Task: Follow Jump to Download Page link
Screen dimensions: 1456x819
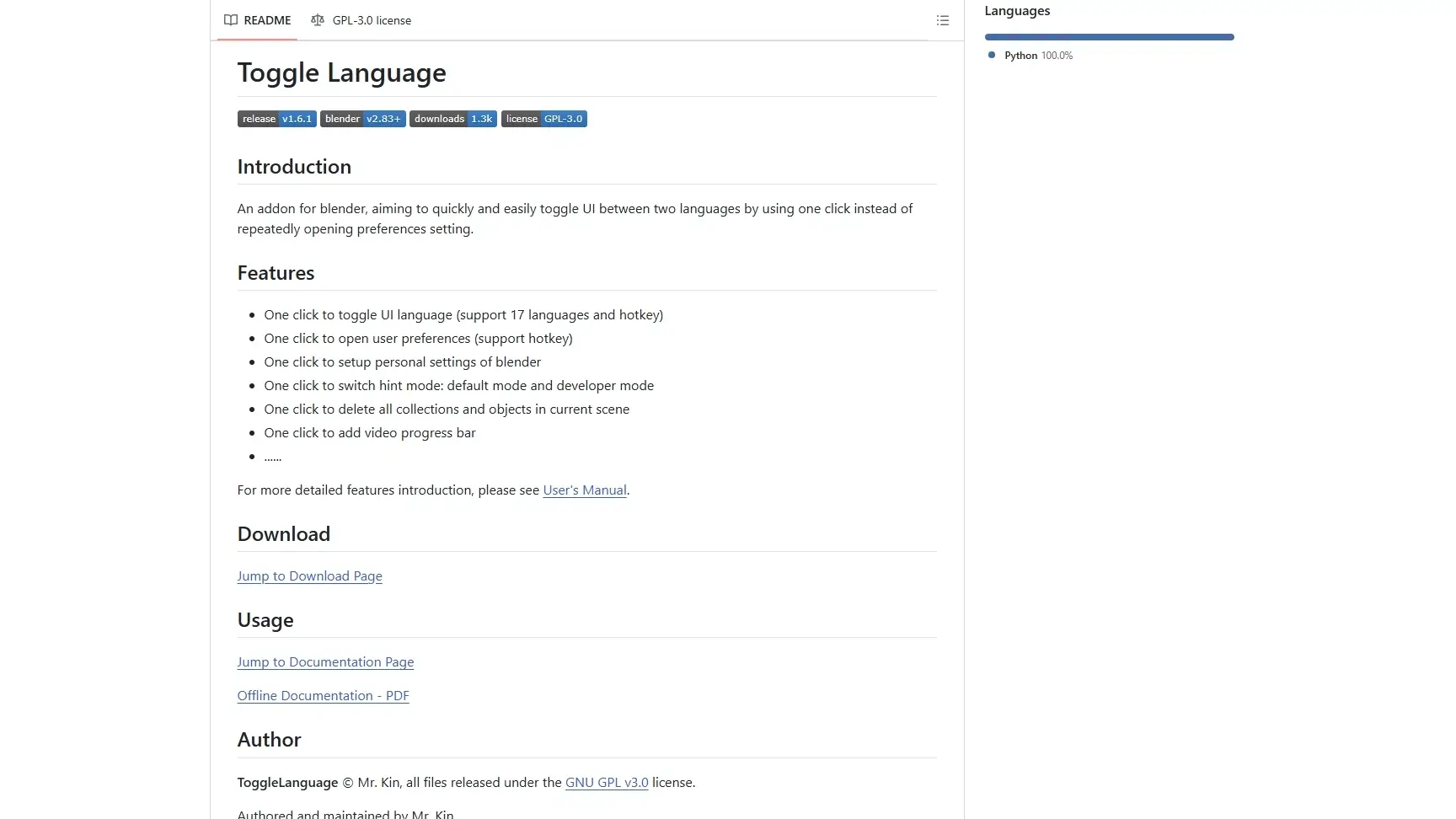Action: (310, 576)
